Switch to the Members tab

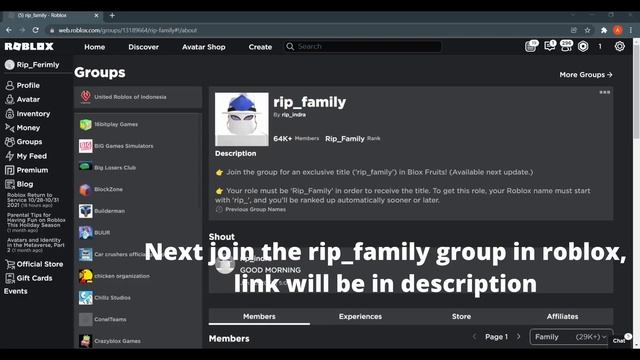click(259, 316)
